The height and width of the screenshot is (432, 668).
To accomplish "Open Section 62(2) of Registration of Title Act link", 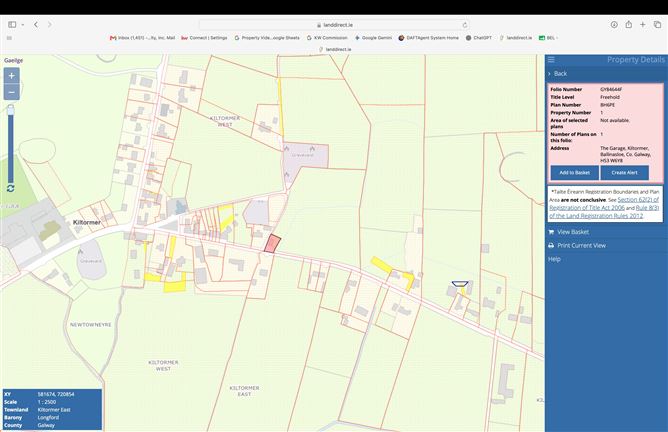I will pos(604,204).
